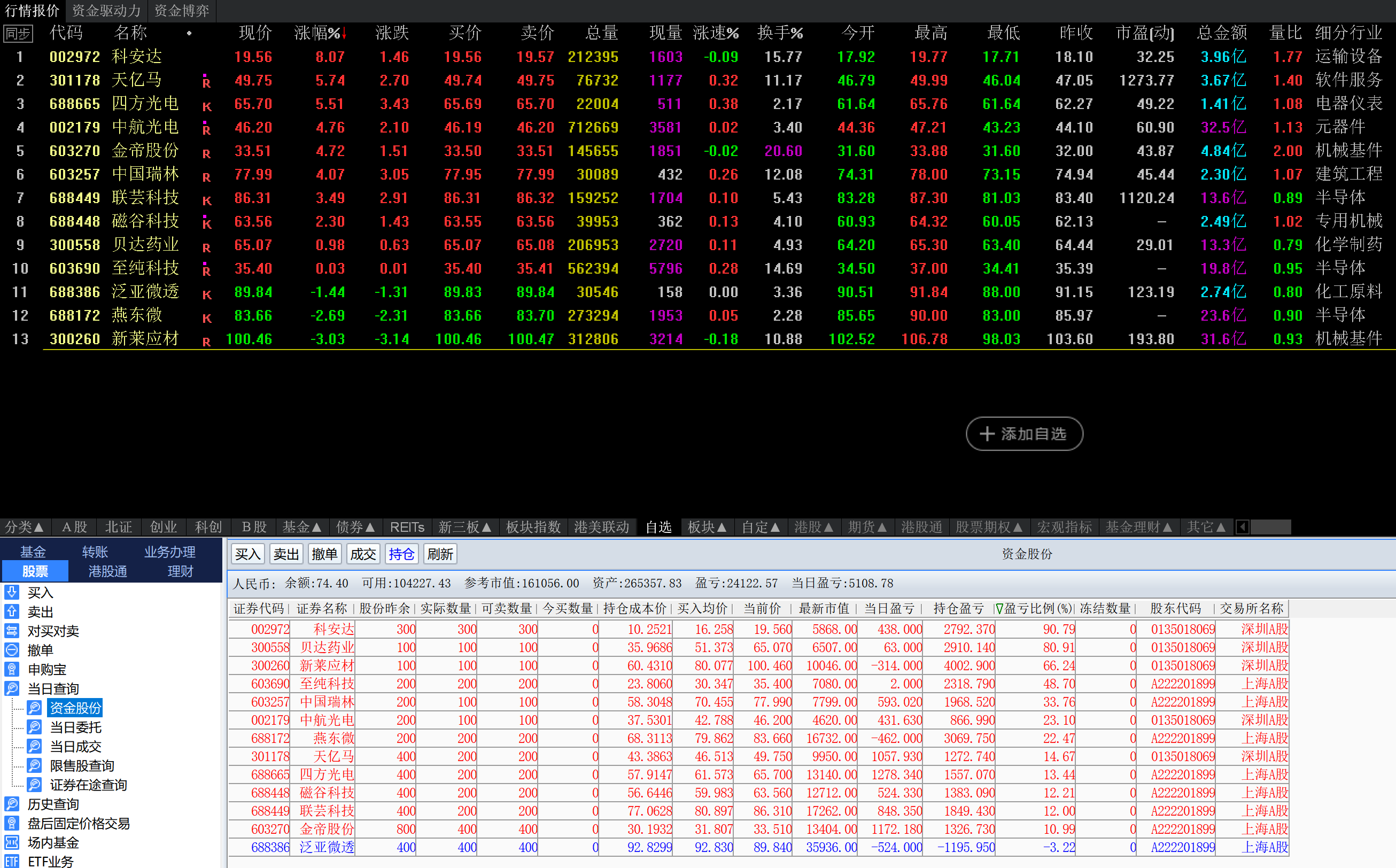Click the 刷新 button to refresh holdings
This screenshot has height=868, width=1396.
click(x=440, y=554)
